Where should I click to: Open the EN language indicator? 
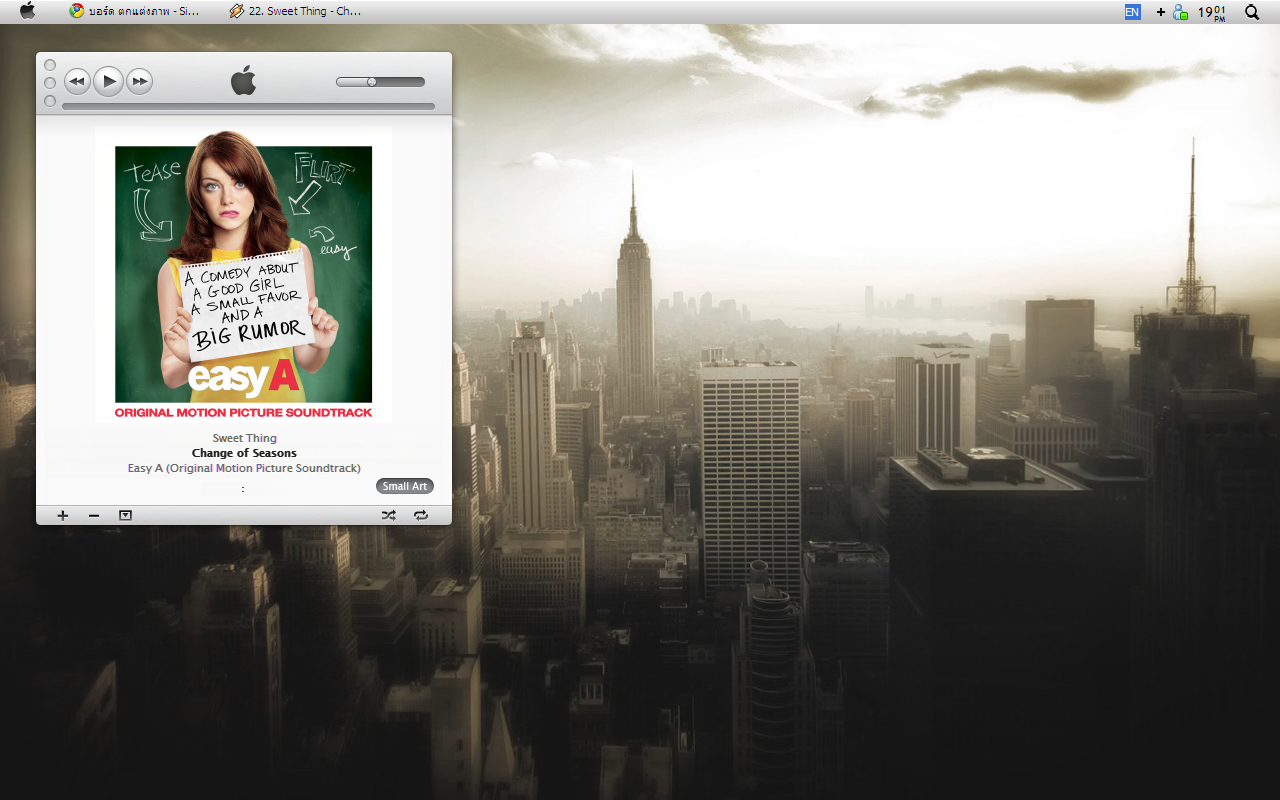pyautogui.click(x=1132, y=12)
